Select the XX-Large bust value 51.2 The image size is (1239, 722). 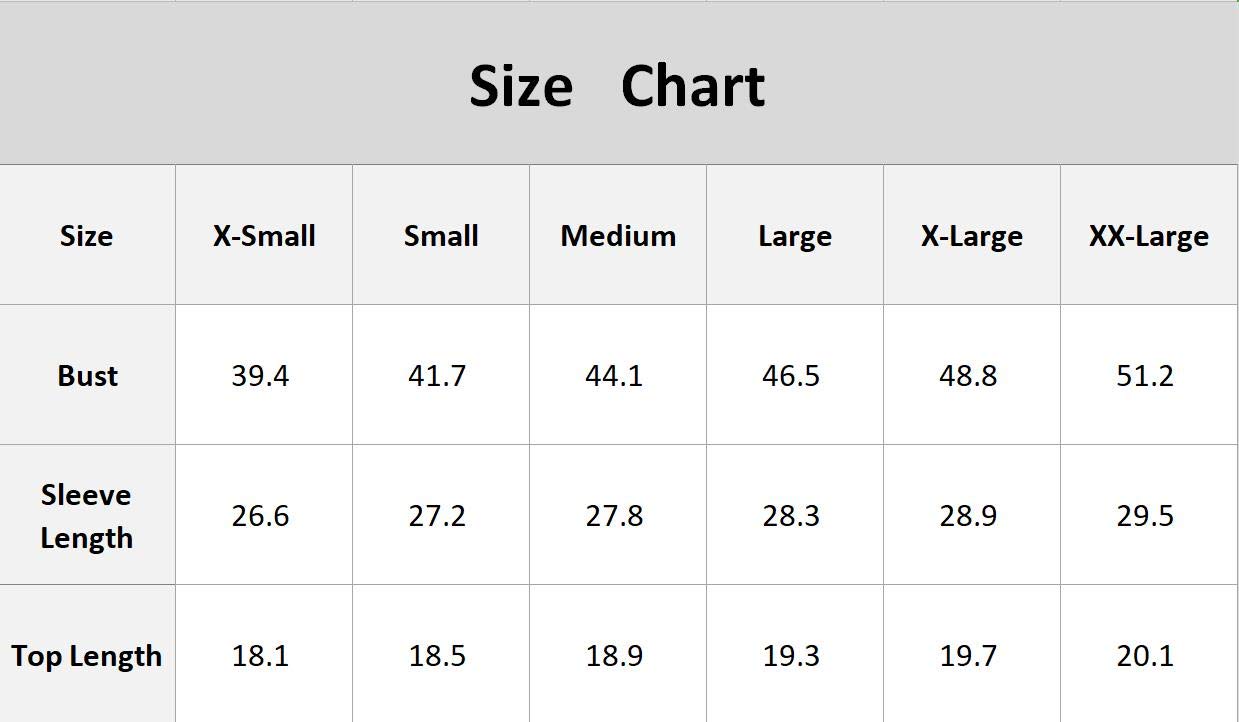click(x=1145, y=376)
